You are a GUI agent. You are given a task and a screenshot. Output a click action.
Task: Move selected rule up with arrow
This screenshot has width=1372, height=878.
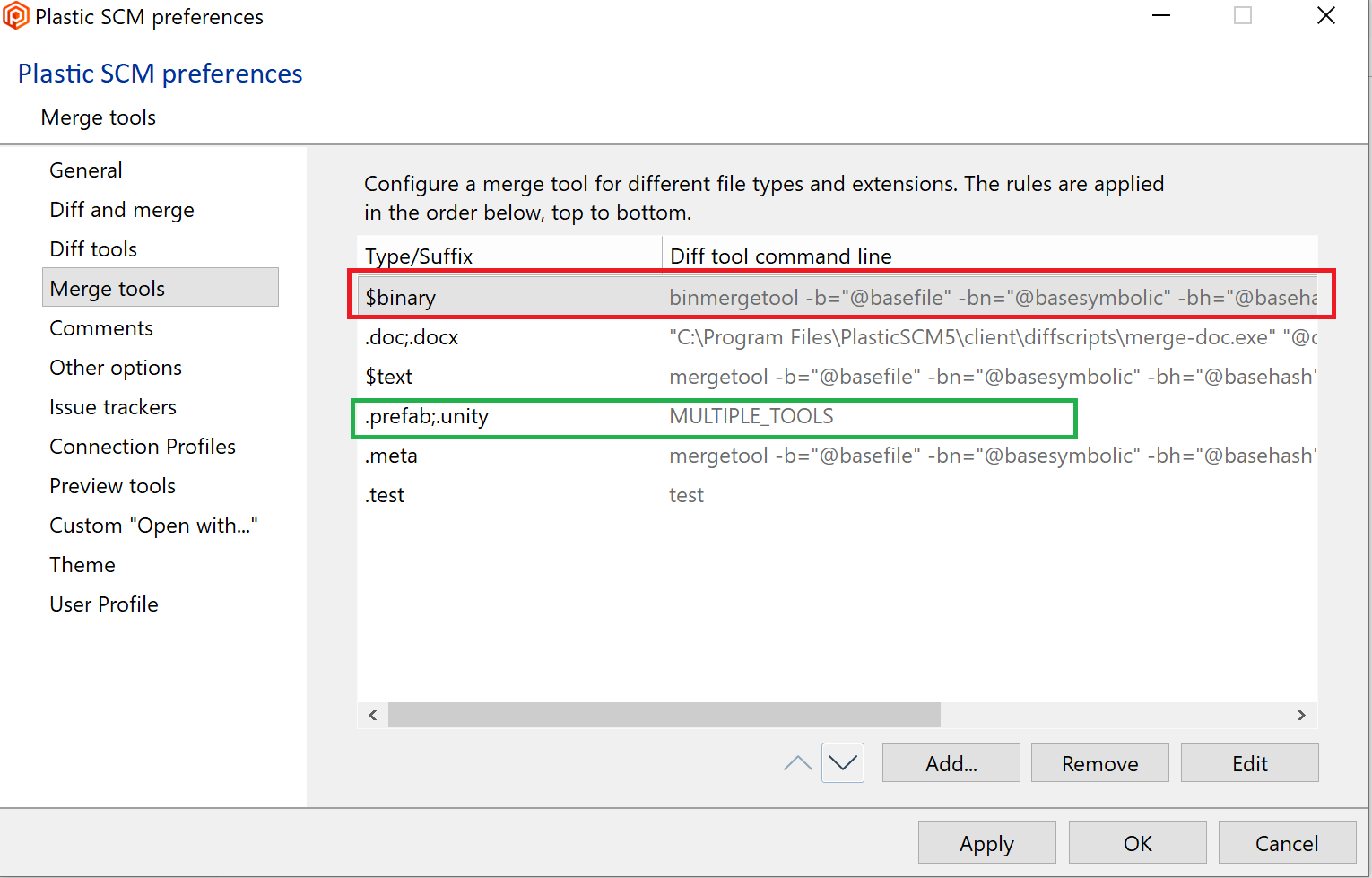point(797,763)
